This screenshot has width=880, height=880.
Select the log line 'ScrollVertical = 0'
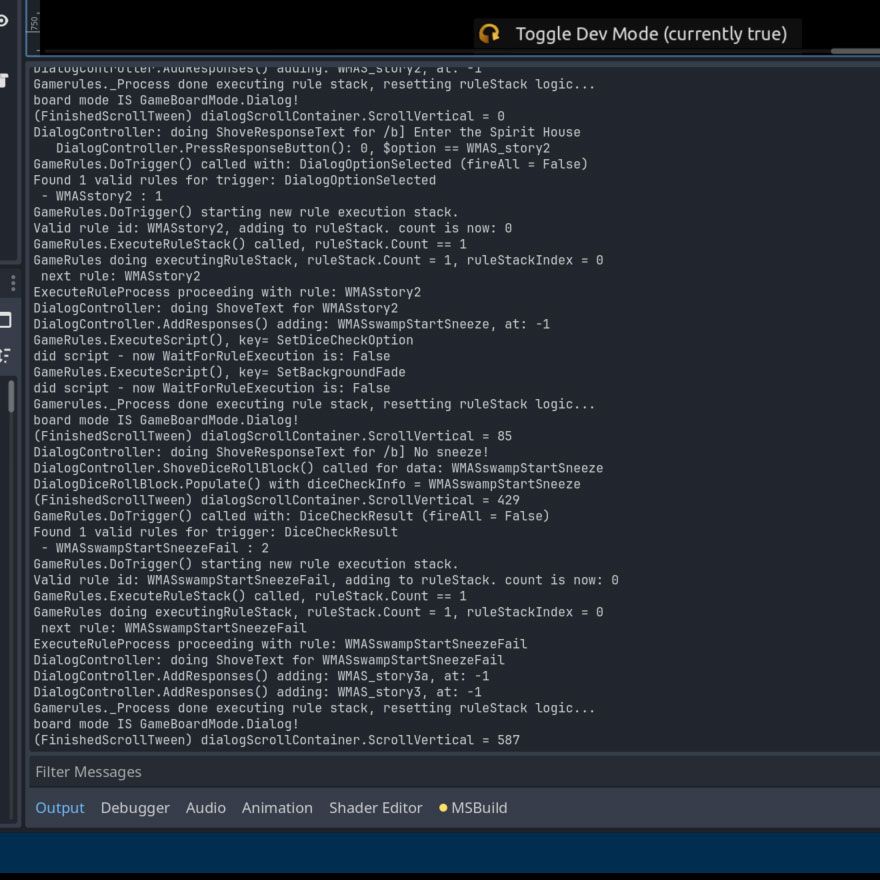click(269, 116)
